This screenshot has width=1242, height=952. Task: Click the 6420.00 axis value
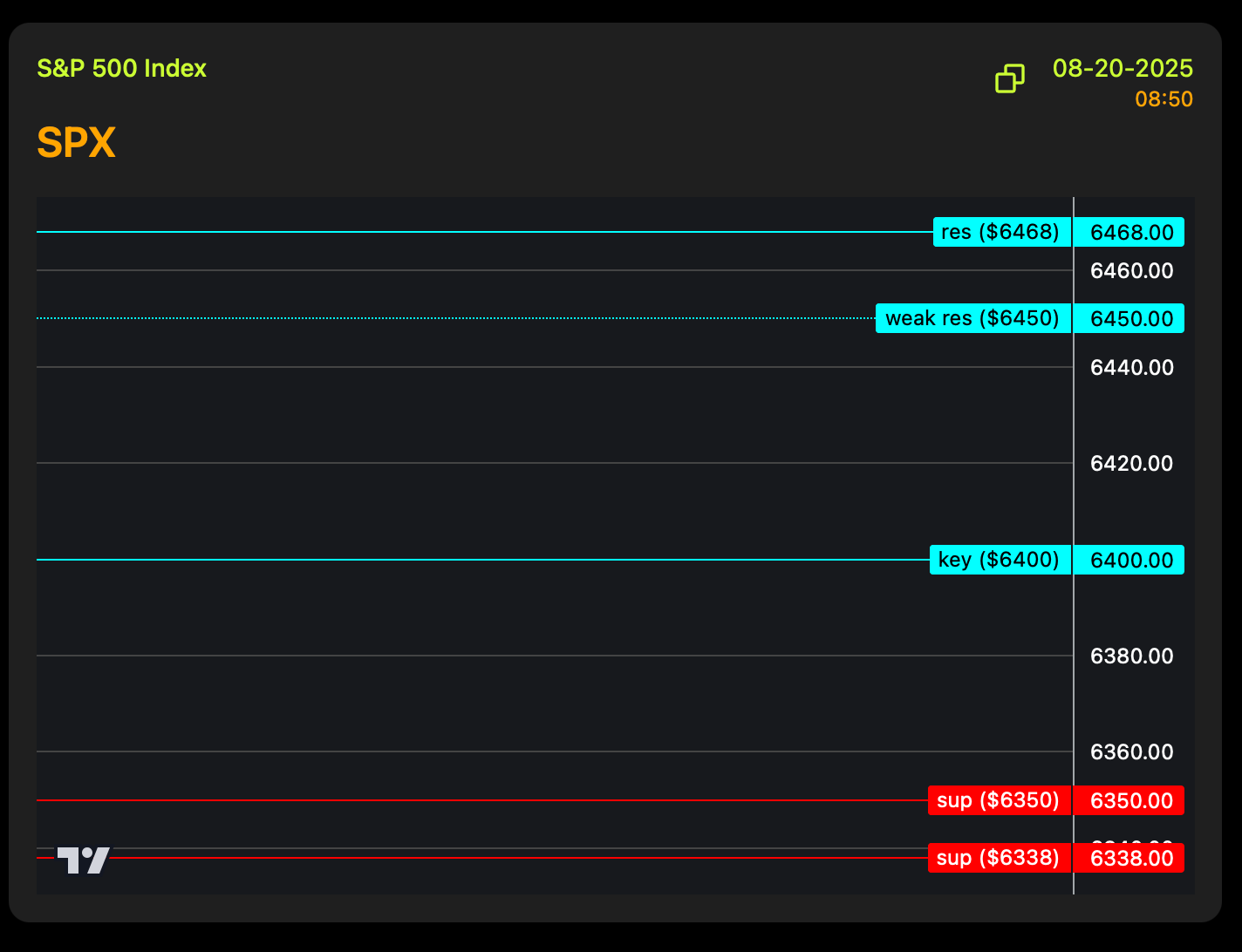[1132, 463]
